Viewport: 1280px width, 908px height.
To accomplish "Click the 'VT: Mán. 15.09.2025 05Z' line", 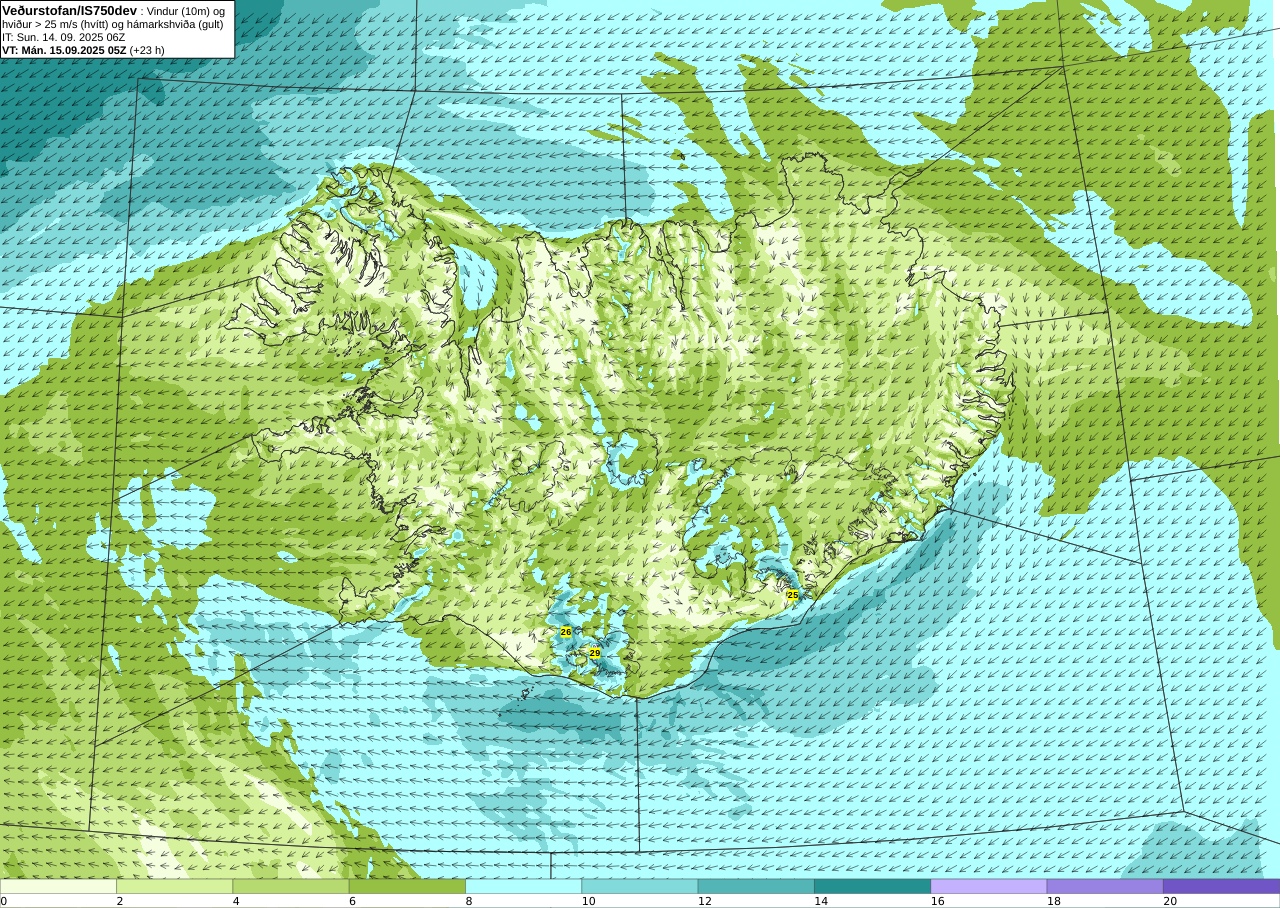I will pos(64,50).
